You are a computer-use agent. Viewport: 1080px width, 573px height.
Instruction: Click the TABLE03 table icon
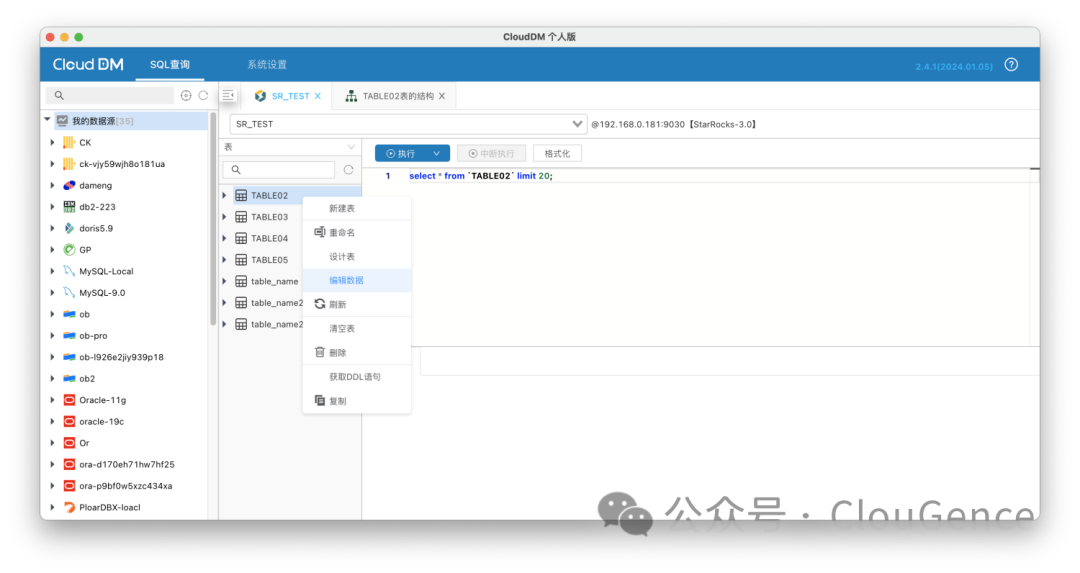(x=241, y=217)
